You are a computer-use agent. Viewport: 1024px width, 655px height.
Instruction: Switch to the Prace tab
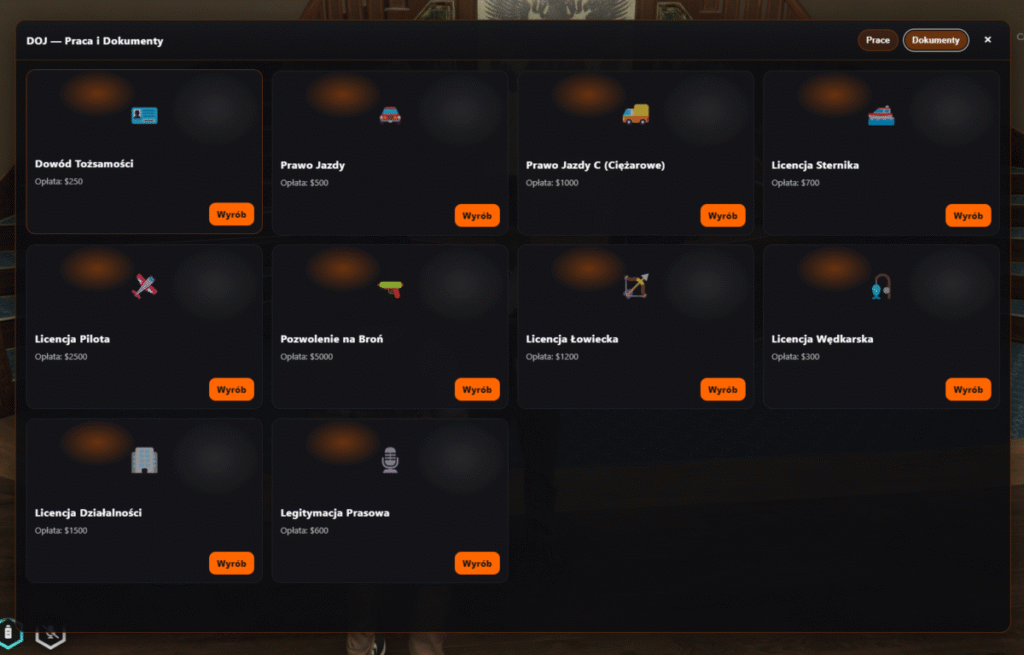point(878,40)
